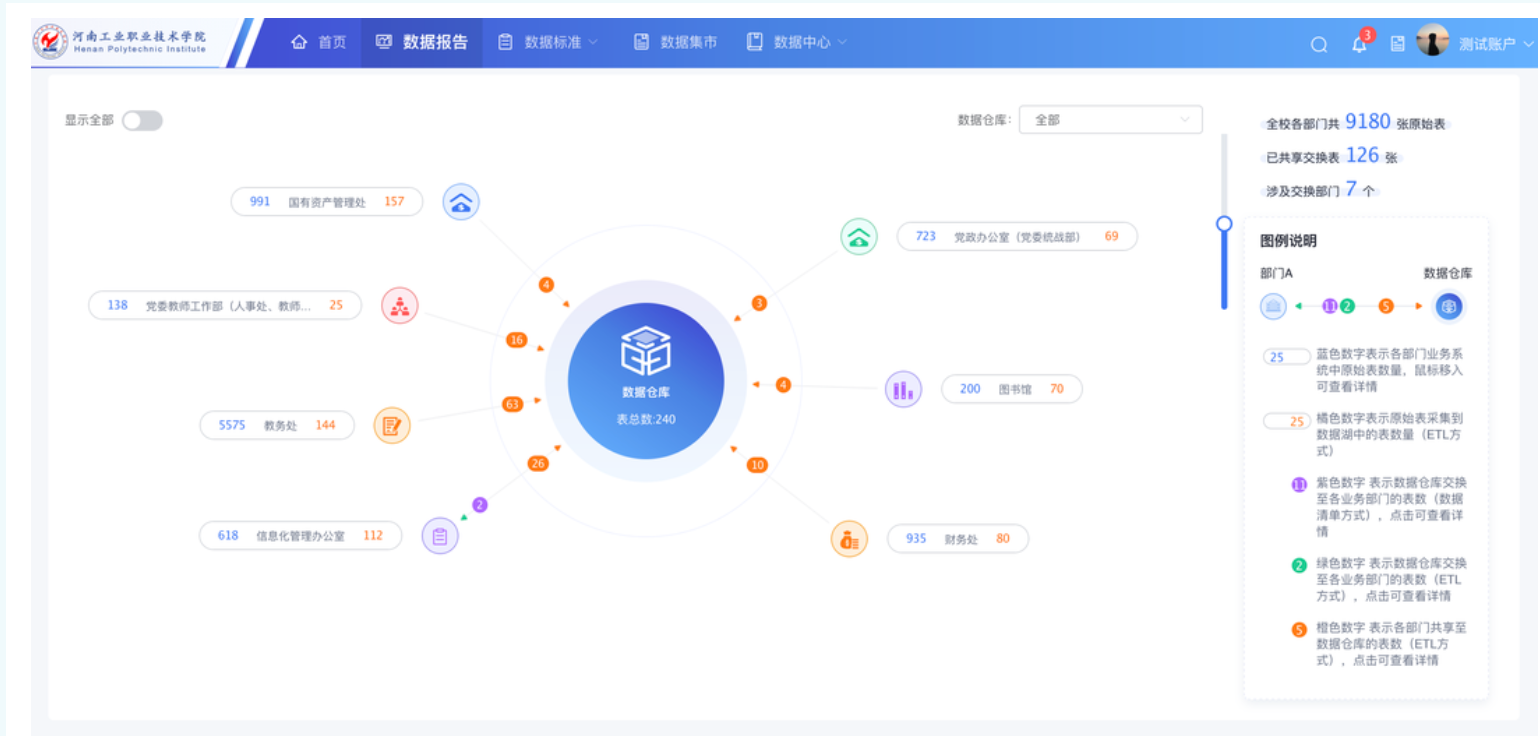This screenshot has height=736, width=1540.
Task: Click the 国有资产管理处 blue upload icon
Action: pyautogui.click(x=460, y=201)
